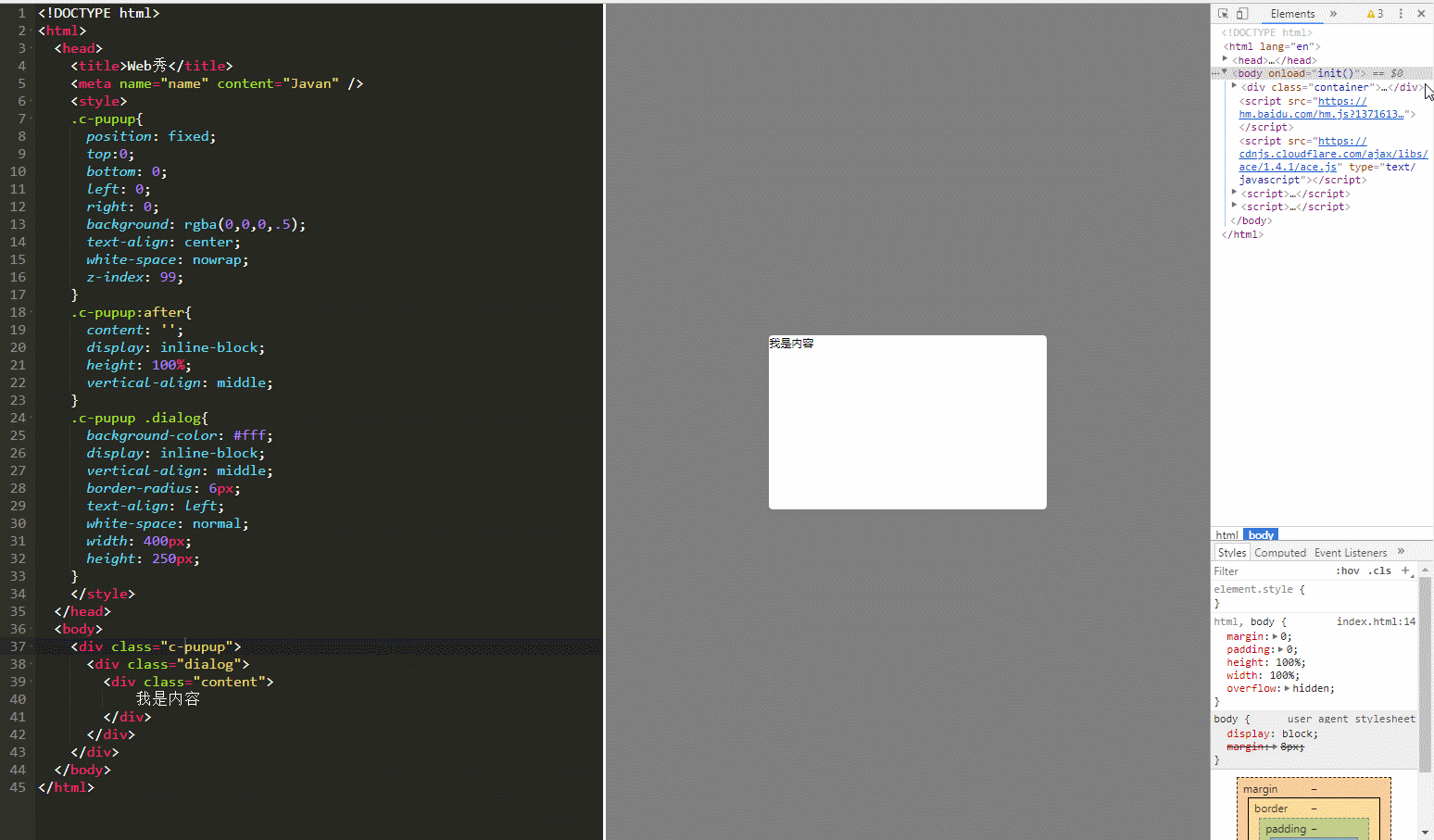
Task: Click the 我是内容 text in the preview dialog
Action: coord(791,344)
